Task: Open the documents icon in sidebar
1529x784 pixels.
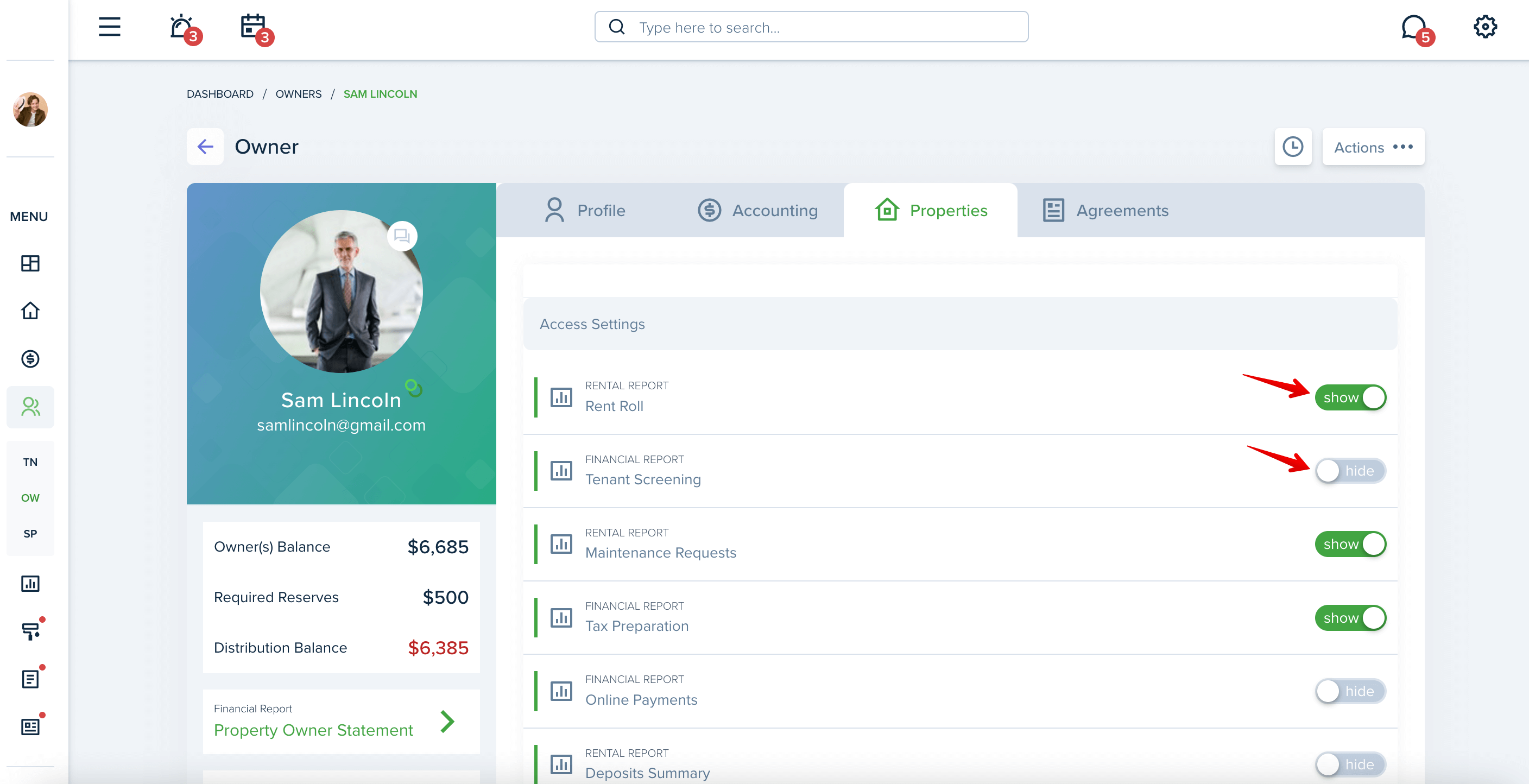Action: point(30,680)
